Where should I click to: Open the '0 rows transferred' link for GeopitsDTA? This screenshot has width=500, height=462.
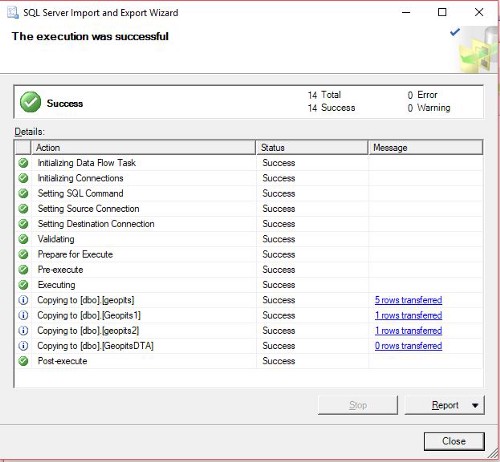pos(408,346)
